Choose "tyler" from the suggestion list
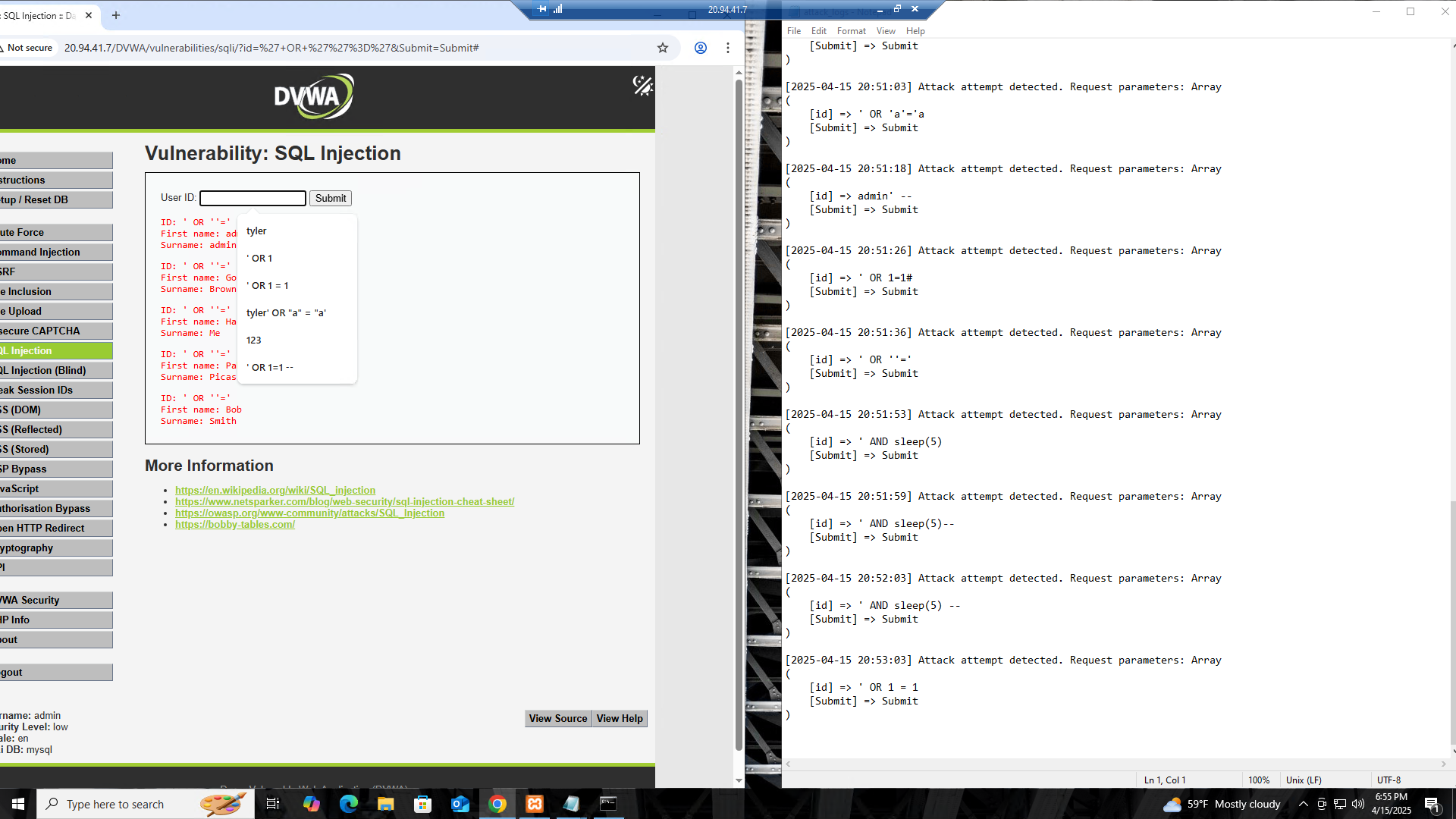The image size is (1456, 819). click(256, 231)
